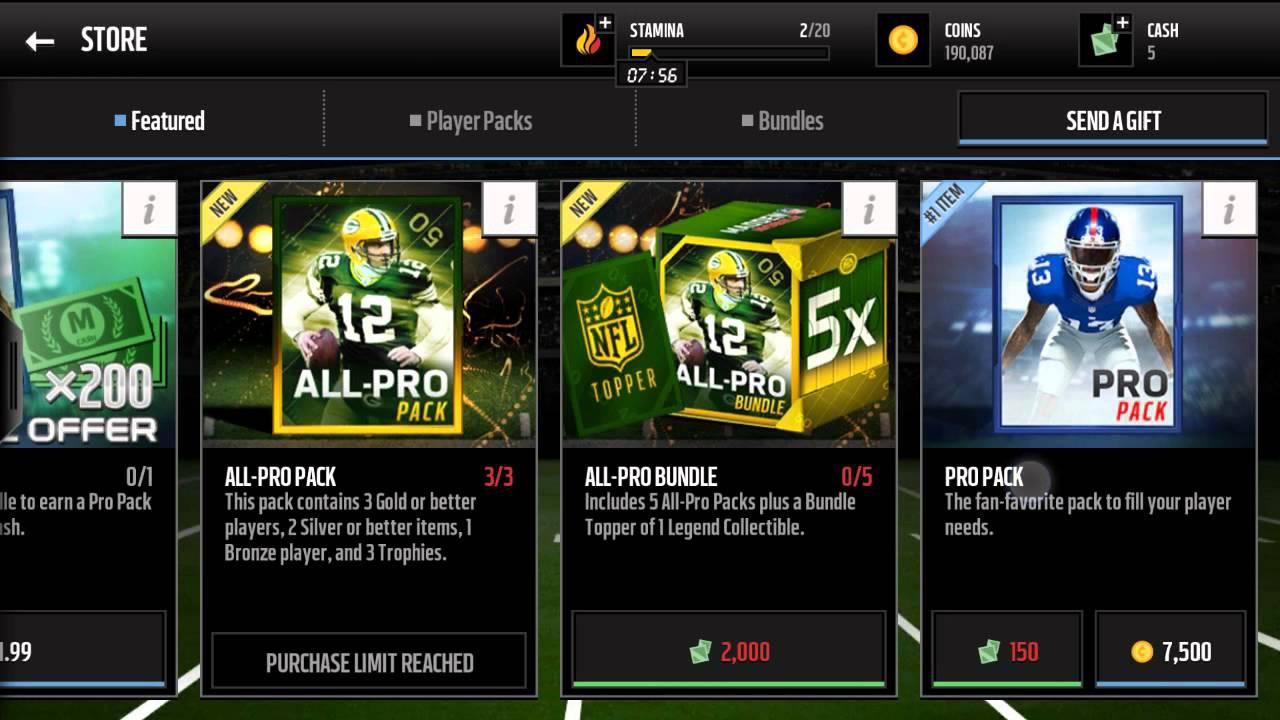Add cash via the green cash icon

tap(1106, 40)
